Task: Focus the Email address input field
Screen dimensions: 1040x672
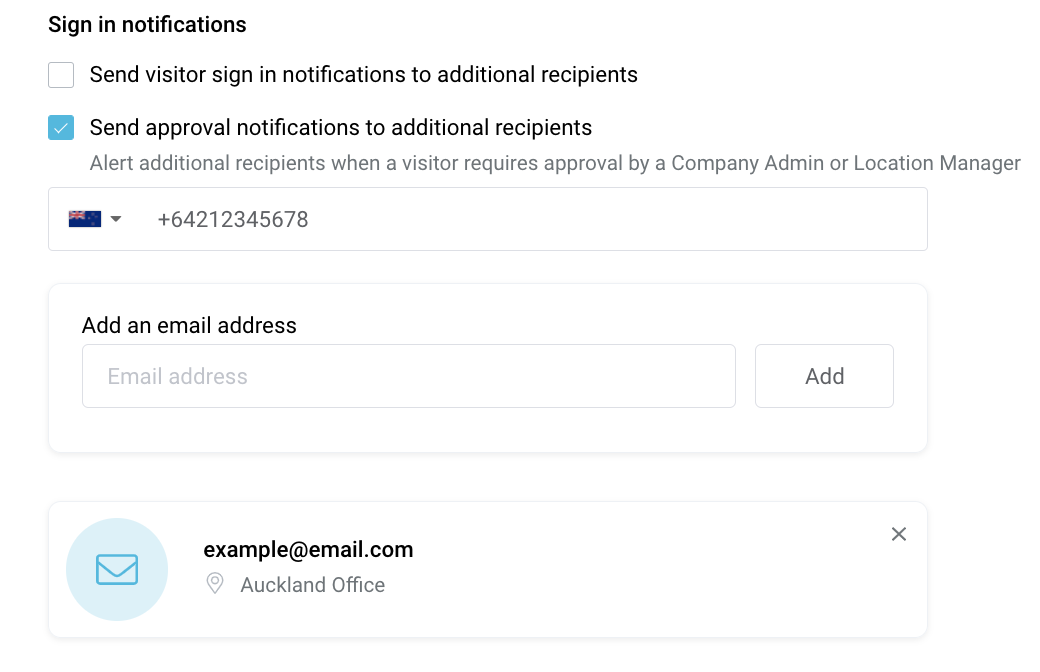Action: click(409, 376)
